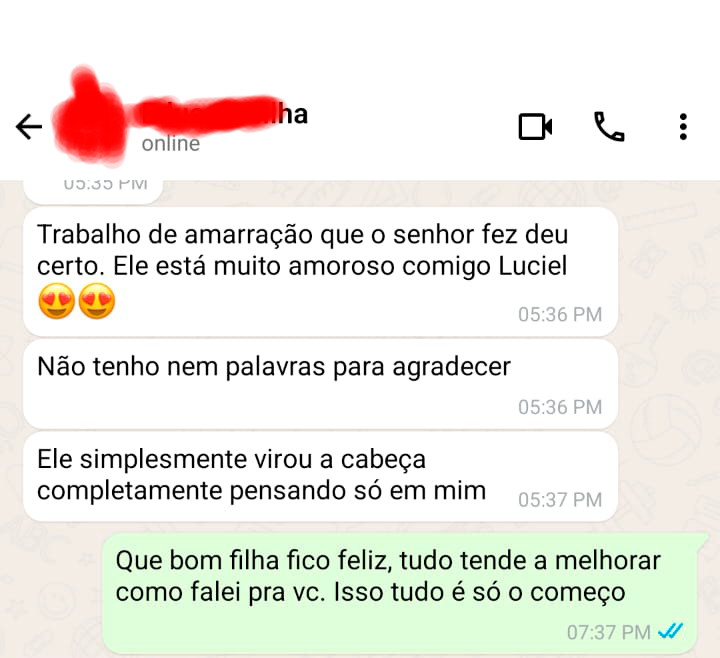
Task: Start a voice call with phone icon
Action: point(609,126)
